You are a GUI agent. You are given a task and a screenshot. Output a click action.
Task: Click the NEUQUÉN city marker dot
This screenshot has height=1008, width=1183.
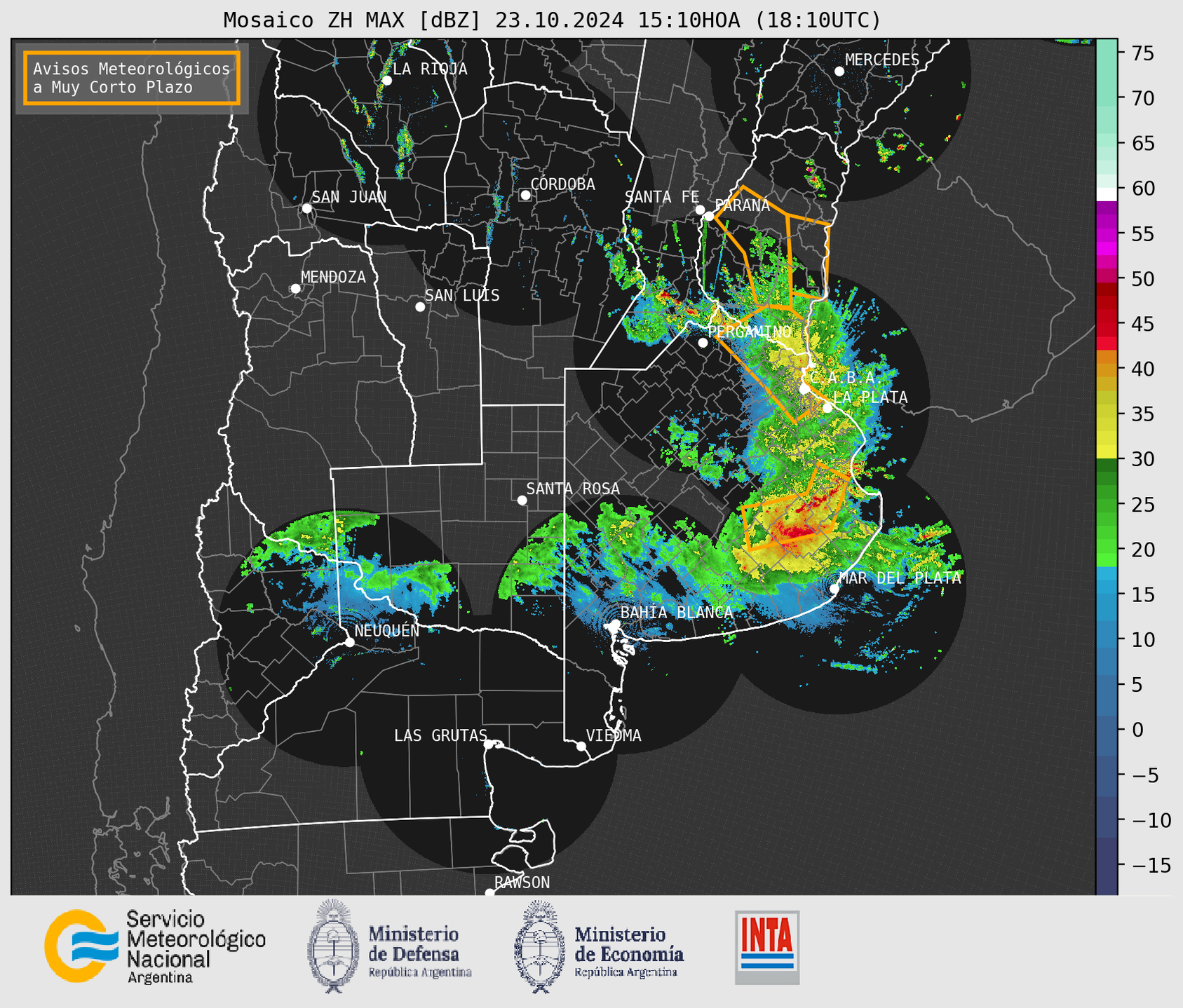click(350, 642)
